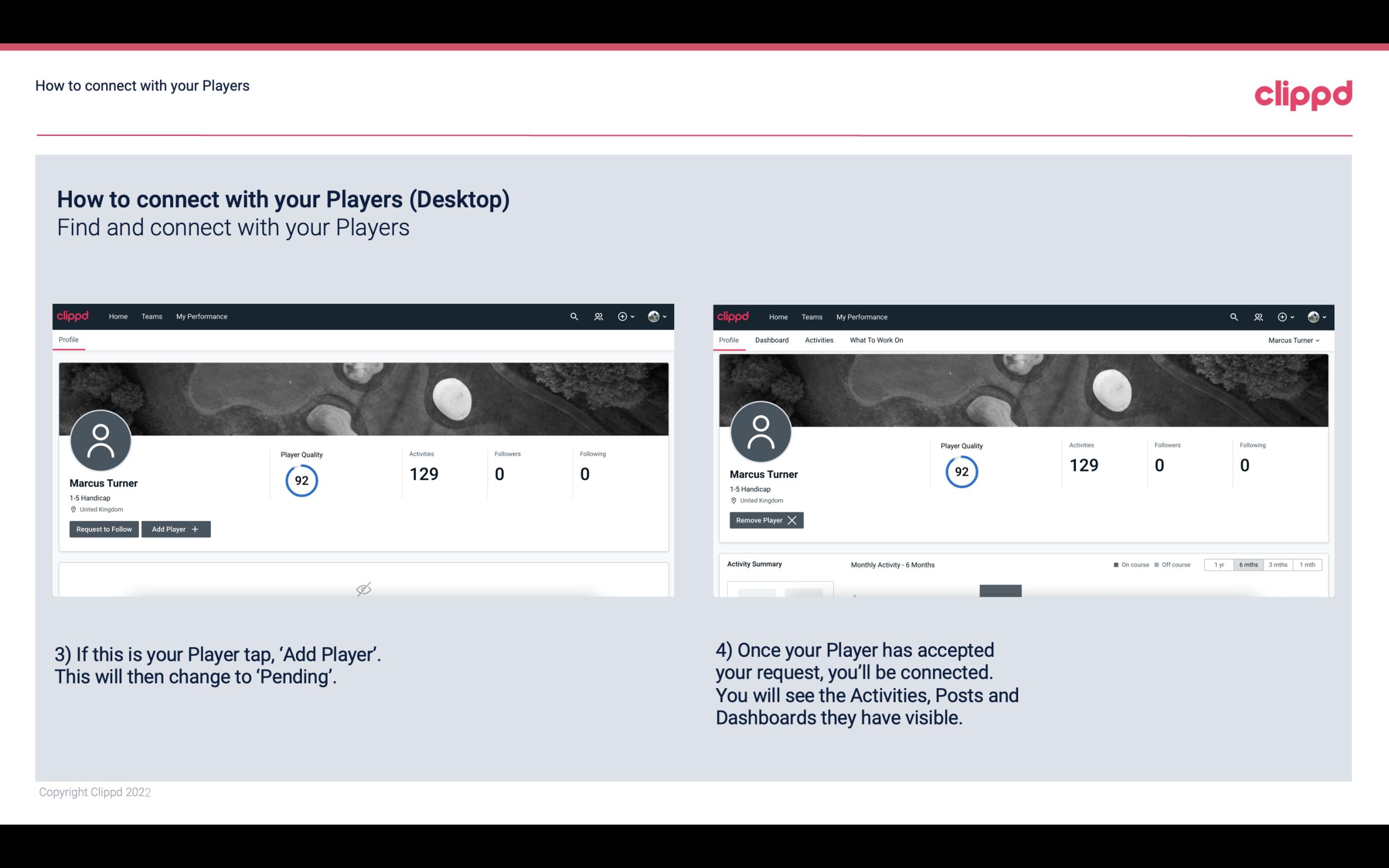1389x868 pixels.
Task: Select the 'What To On' tab
Action: coord(876,340)
